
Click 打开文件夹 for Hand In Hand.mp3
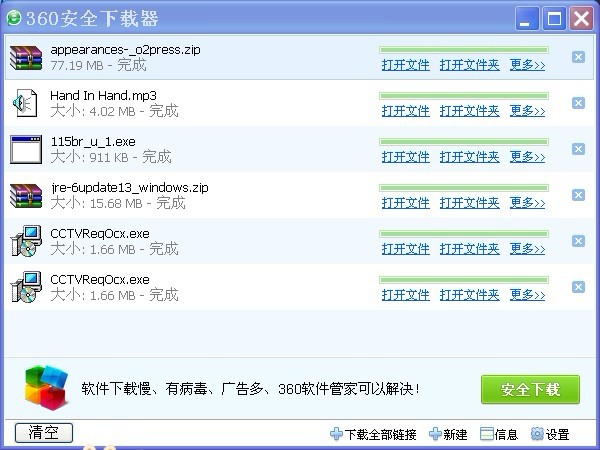470,111
